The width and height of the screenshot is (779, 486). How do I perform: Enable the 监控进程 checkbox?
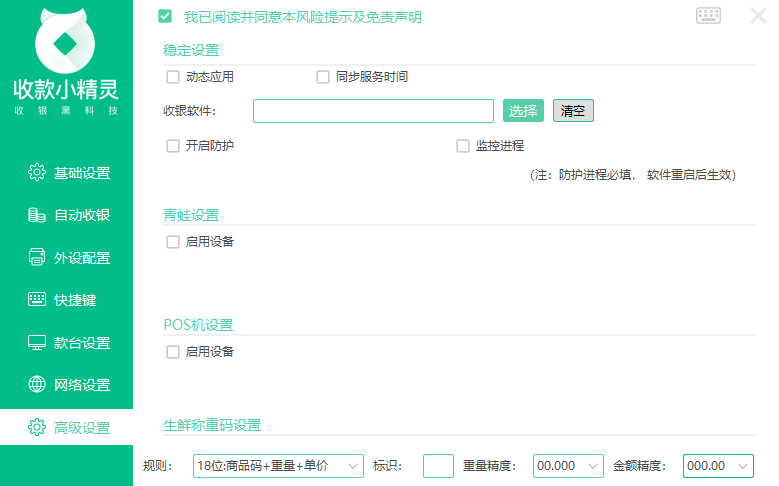(463, 146)
